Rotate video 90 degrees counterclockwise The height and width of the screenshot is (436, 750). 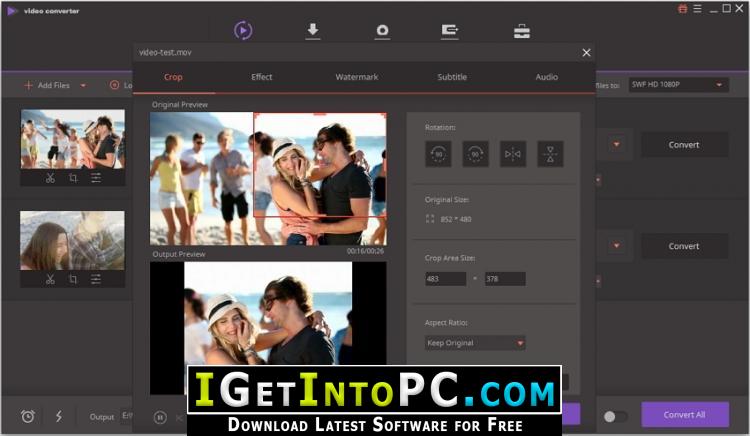click(x=438, y=154)
